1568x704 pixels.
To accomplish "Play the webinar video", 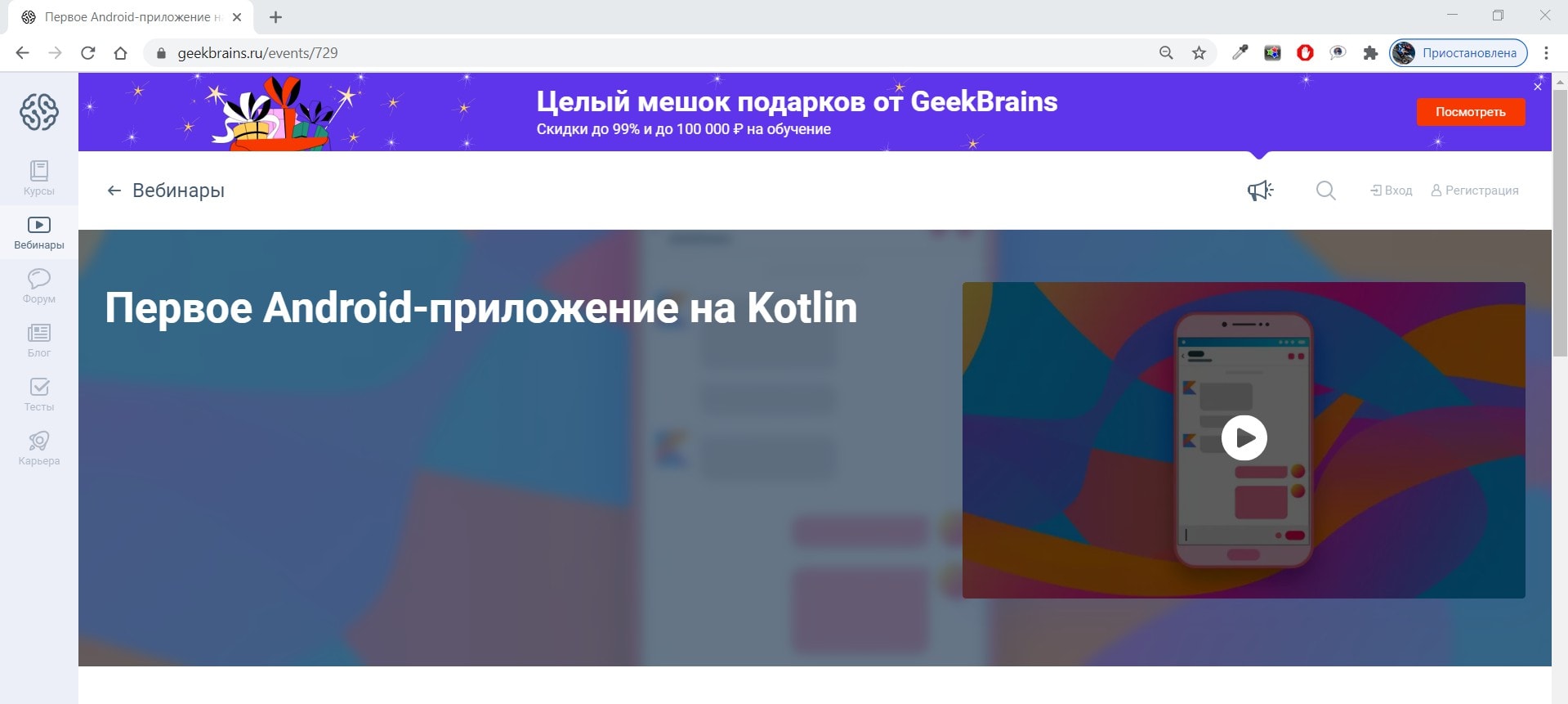I will coord(1244,437).
